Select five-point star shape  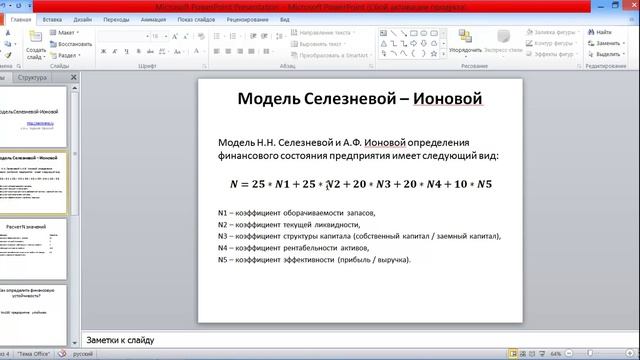(x=434, y=53)
